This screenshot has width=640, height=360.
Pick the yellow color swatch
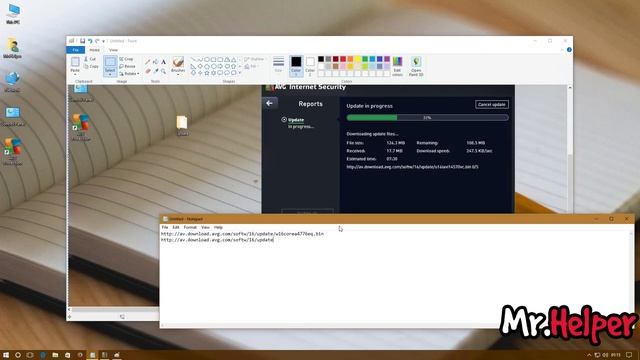click(358, 59)
